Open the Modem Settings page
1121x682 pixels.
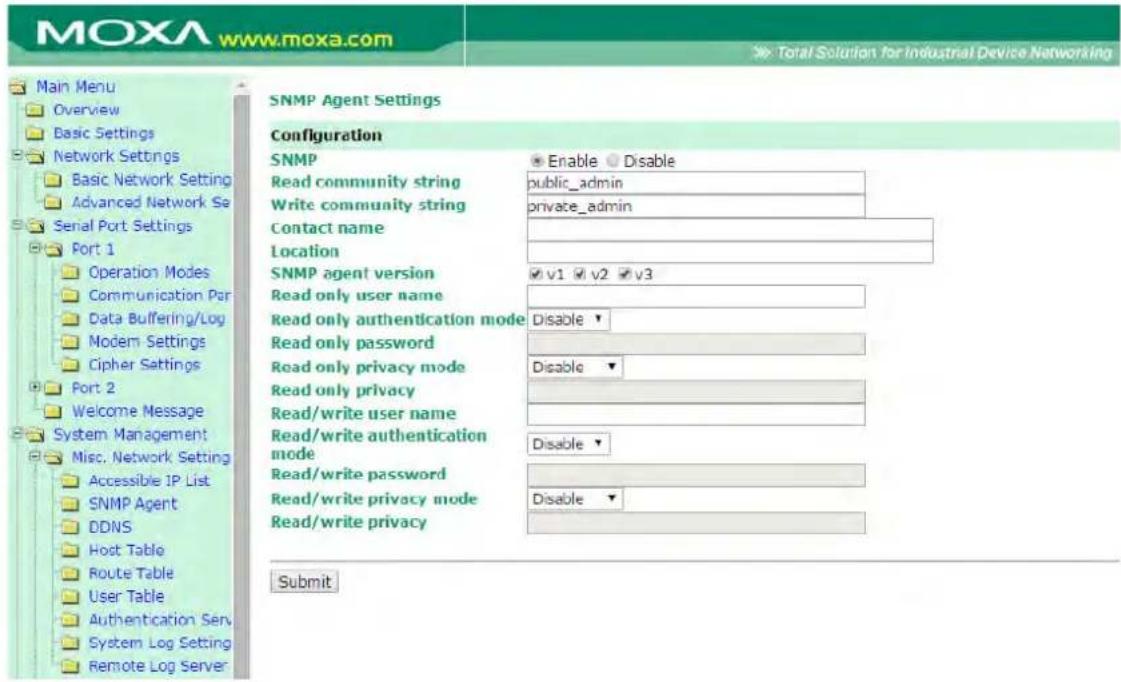(147, 342)
